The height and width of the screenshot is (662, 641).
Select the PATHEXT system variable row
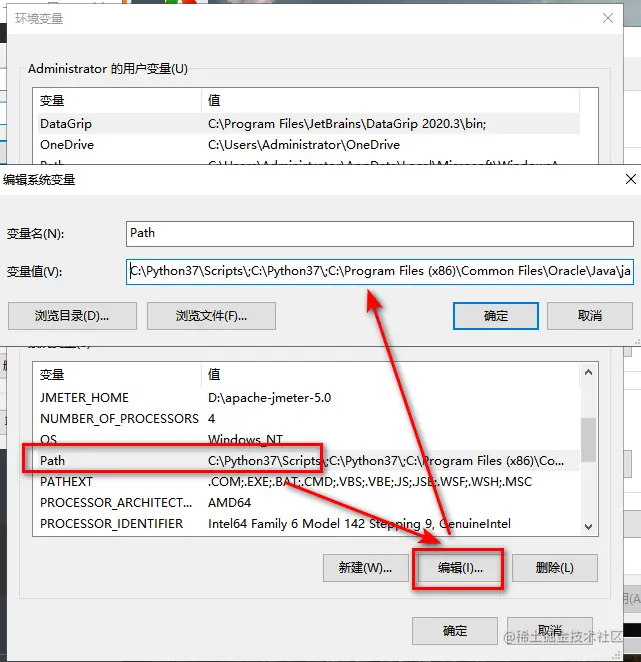(x=309, y=482)
